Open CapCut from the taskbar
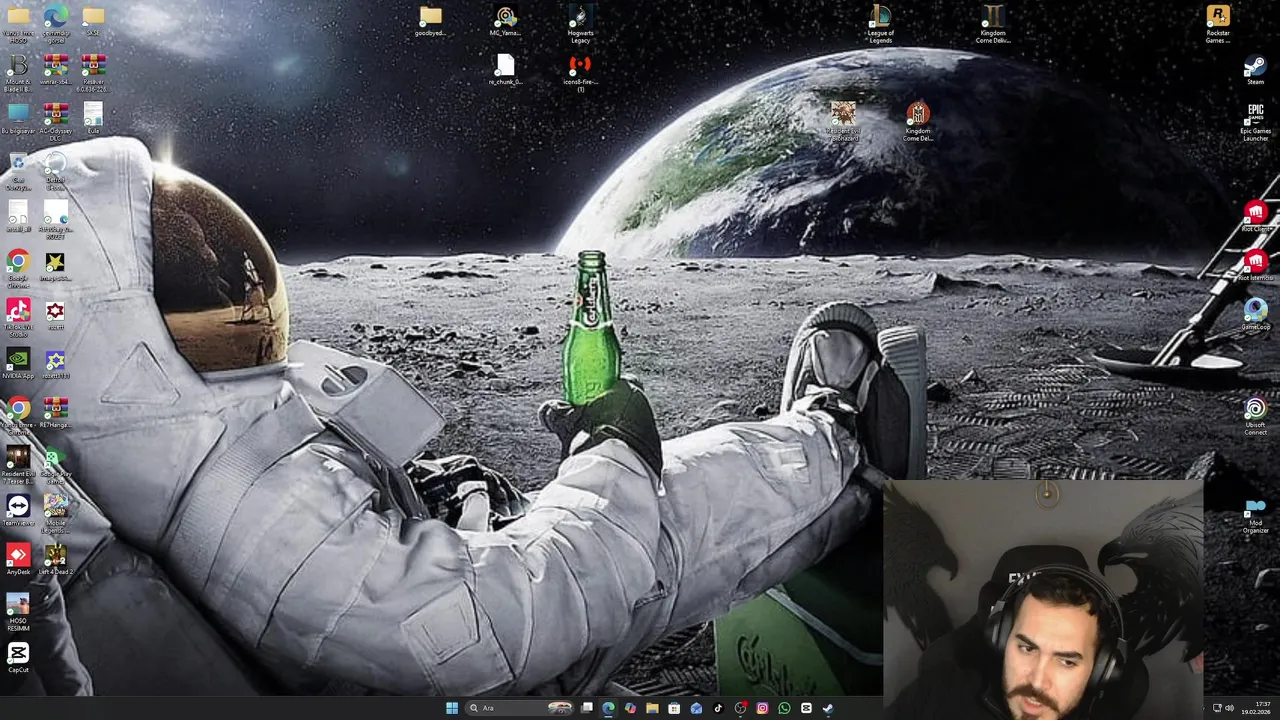Screen dimensions: 1280x720 click(x=806, y=708)
